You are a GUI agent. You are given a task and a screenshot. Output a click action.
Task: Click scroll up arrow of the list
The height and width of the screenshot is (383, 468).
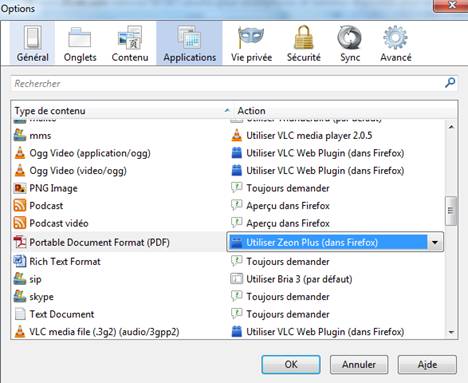(451, 126)
